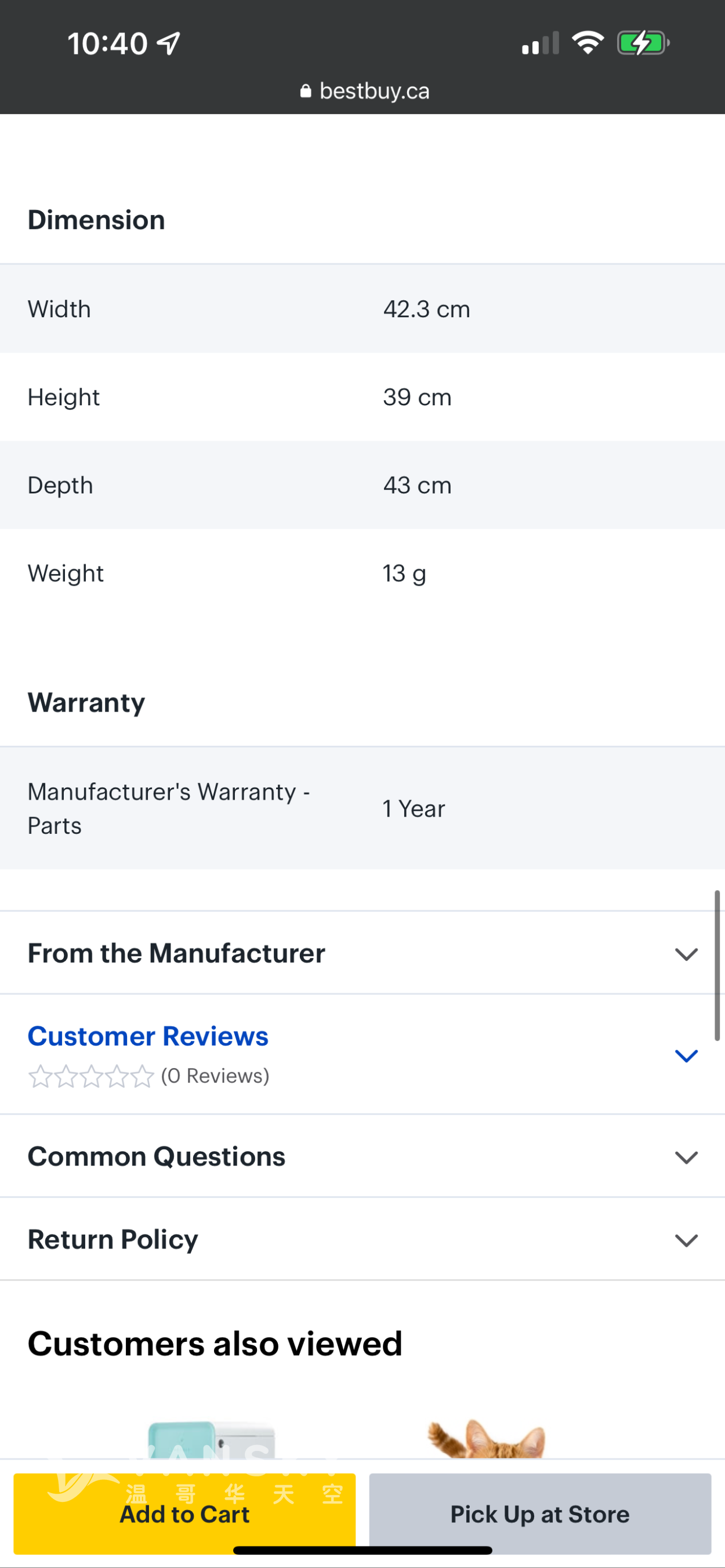
Task: Open the Customer Reviews link
Action: (x=148, y=1036)
